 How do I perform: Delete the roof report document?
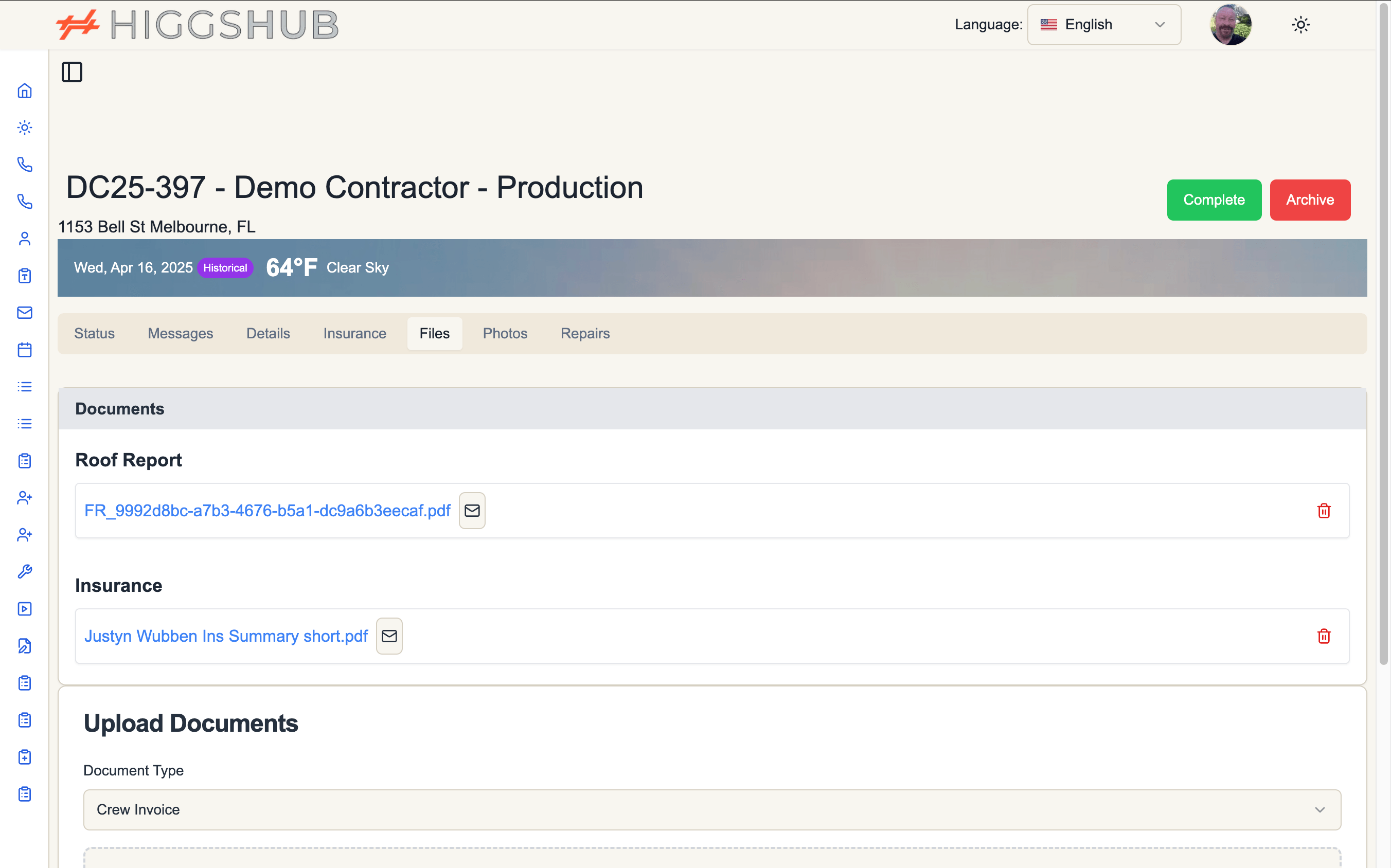pos(1323,510)
